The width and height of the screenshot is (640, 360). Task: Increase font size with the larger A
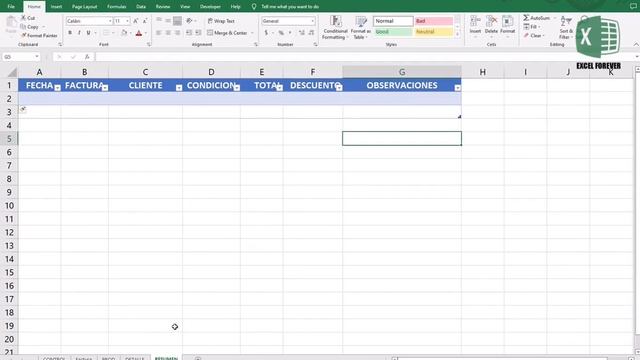click(x=136, y=21)
